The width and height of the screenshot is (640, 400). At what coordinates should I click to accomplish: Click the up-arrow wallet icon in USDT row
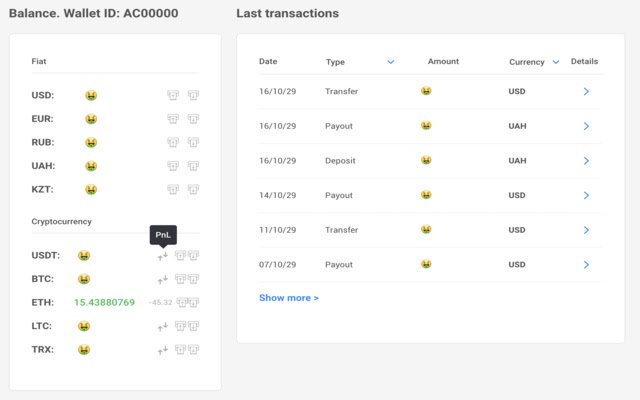pos(180,256)
